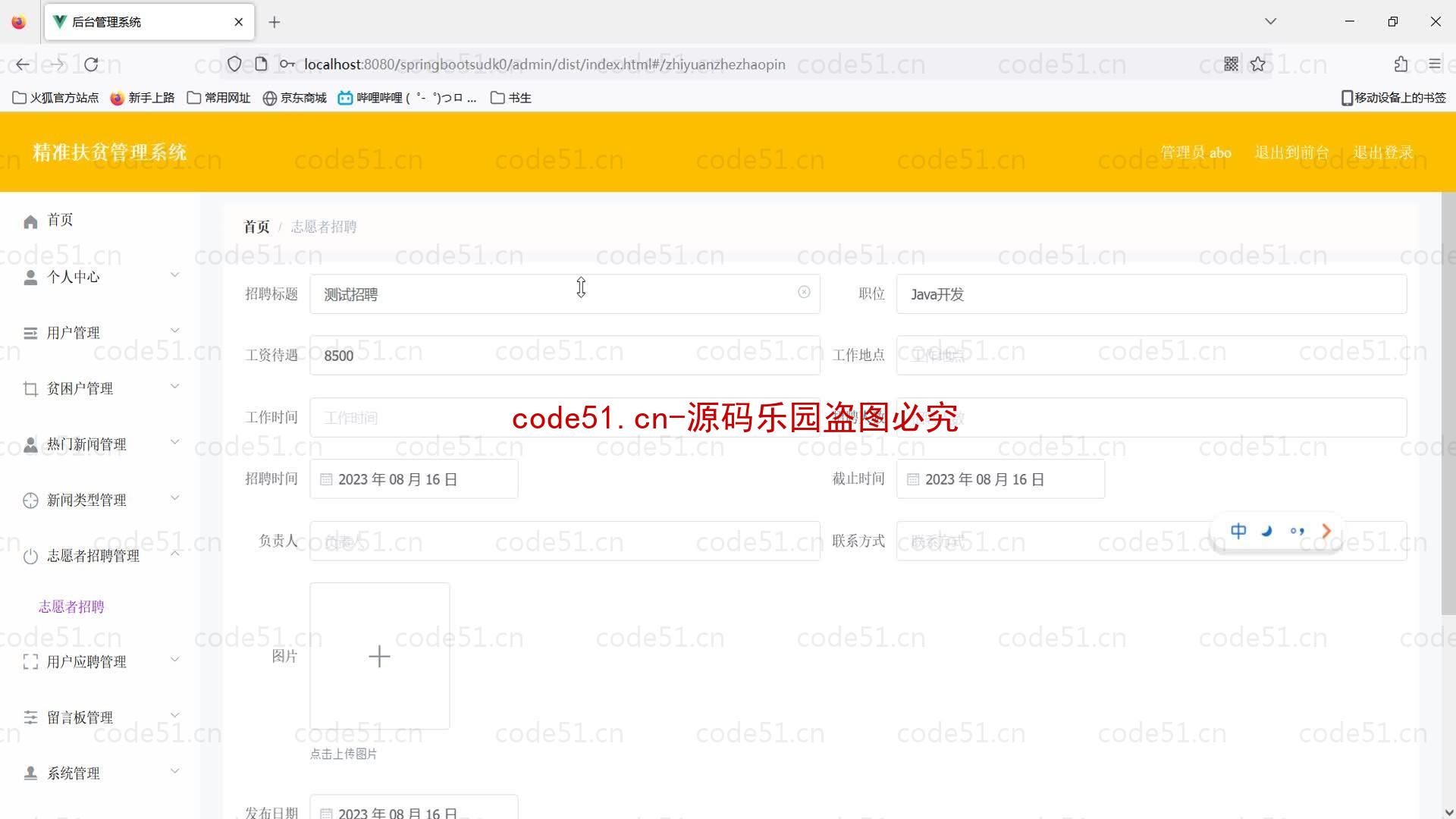Click 首页 in the breadcrumb
The width and height of the screenshot is (1456, 819).
[x=256, y=227]
